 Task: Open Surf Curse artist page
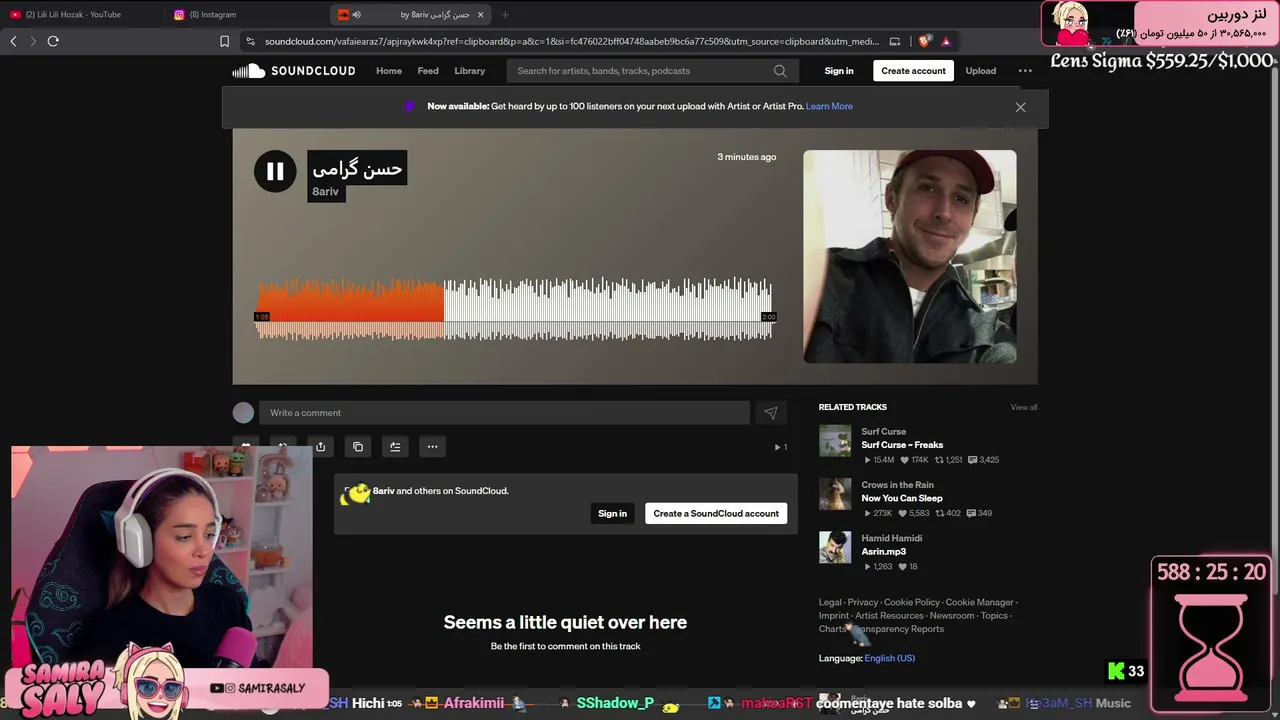point(884,432)
